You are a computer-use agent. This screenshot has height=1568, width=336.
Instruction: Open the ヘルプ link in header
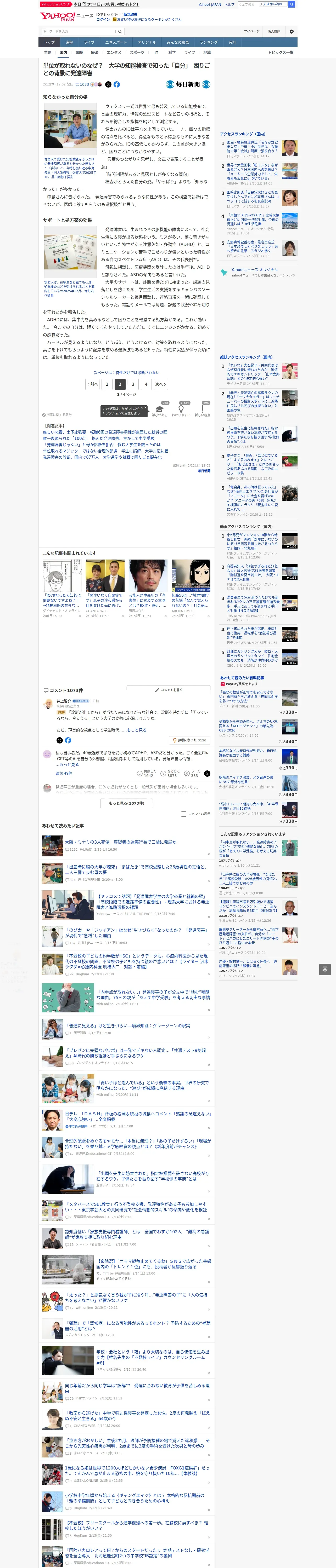(229, 4)
